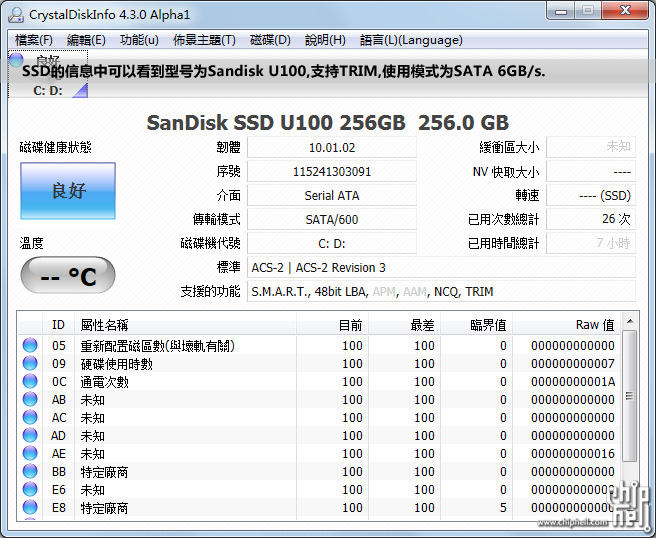
Task: Click the status orb for attribute AC
Action: (30, 418)
